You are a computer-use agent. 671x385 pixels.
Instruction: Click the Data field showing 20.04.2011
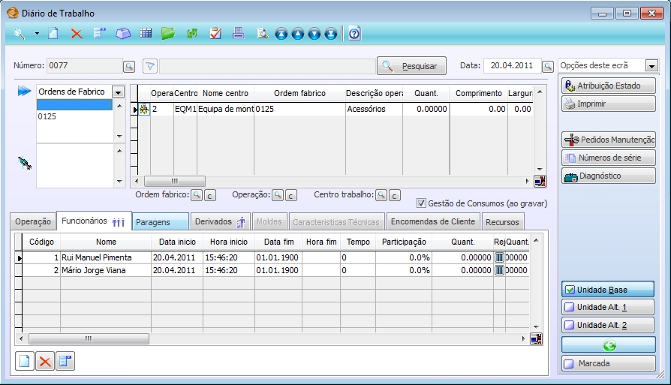pyautogui.click(x=512, y=65)
